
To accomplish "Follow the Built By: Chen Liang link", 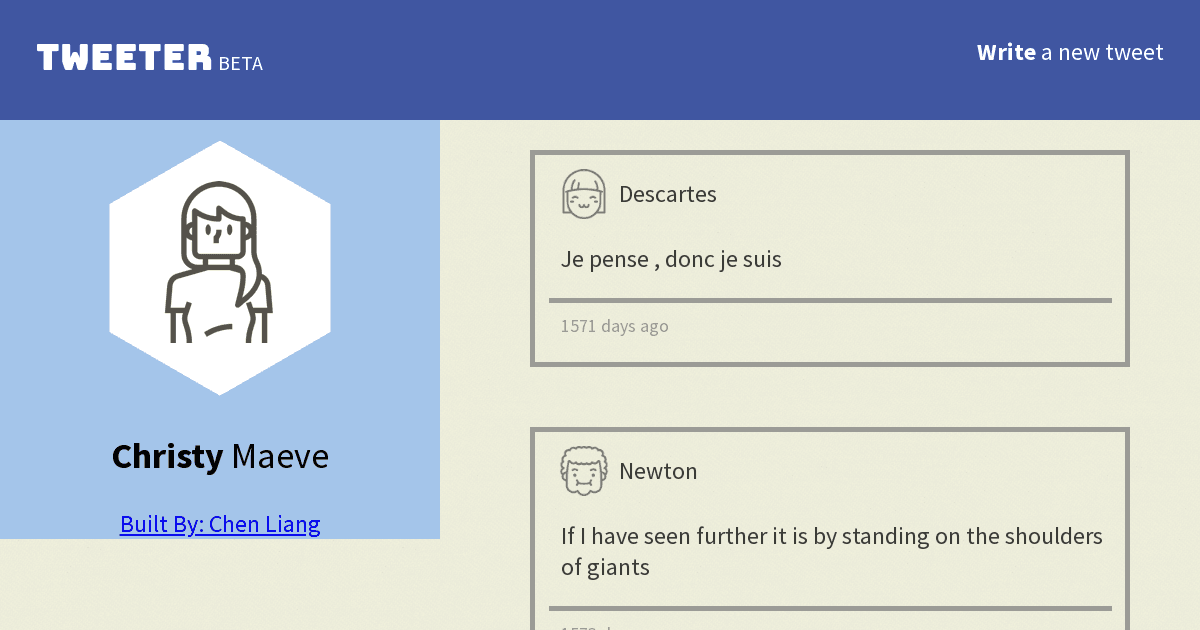I will click(220, 523).
